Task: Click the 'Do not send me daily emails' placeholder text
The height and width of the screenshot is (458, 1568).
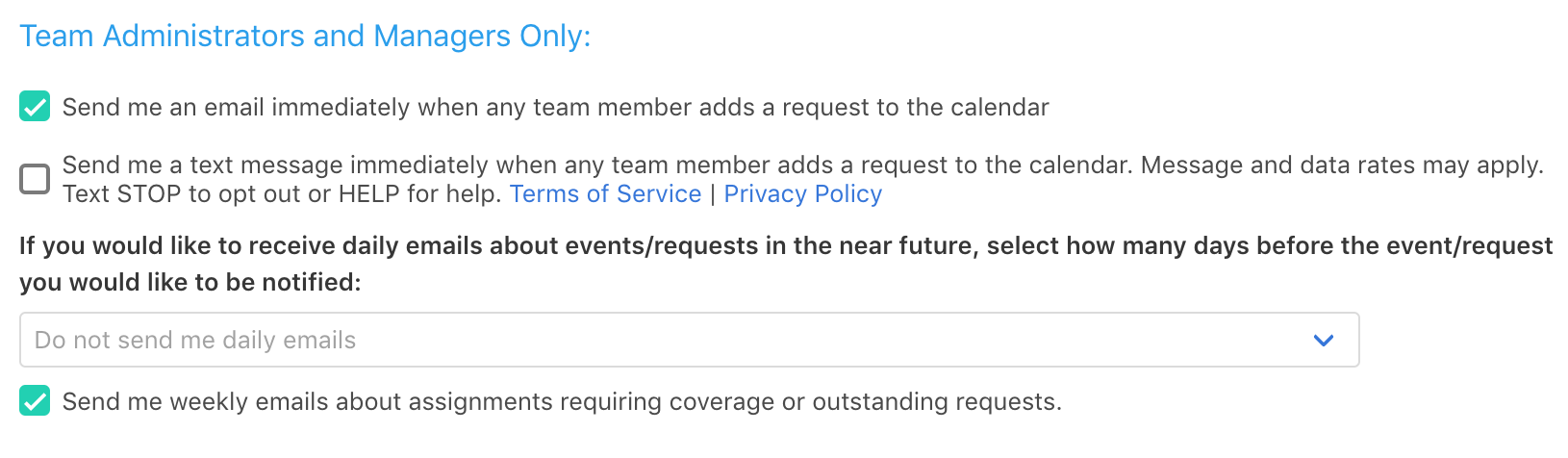Action: pos(195,340)
